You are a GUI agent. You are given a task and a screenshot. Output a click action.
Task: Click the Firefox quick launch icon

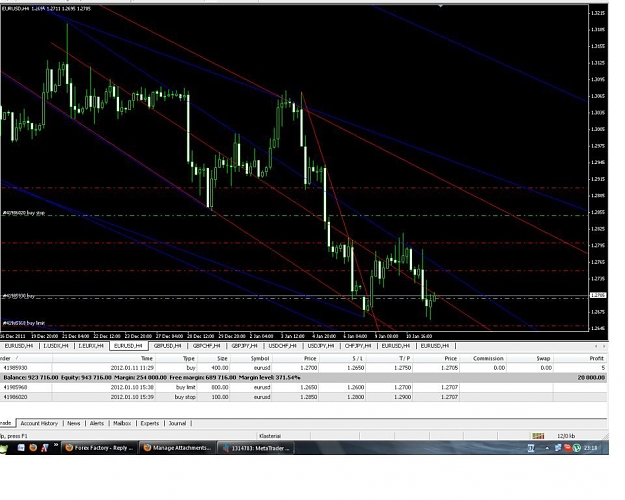[x=33, y=448]
